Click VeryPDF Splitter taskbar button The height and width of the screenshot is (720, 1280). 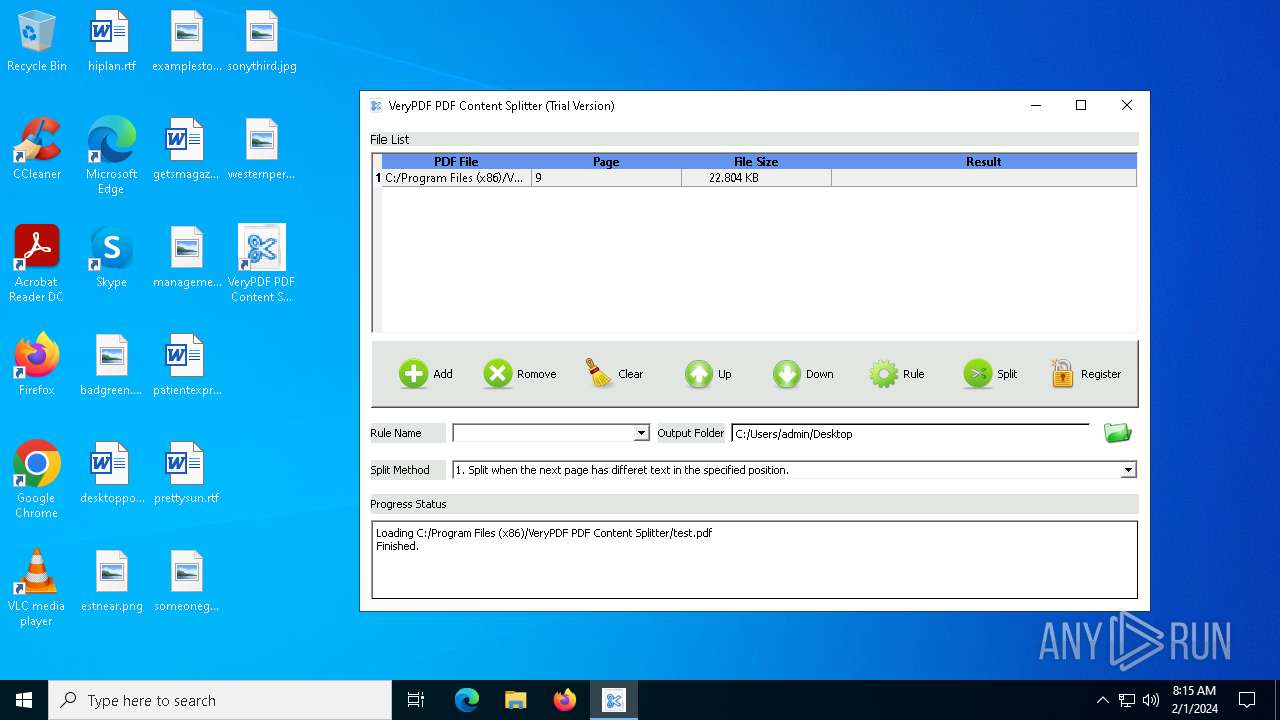coord(614,700)
